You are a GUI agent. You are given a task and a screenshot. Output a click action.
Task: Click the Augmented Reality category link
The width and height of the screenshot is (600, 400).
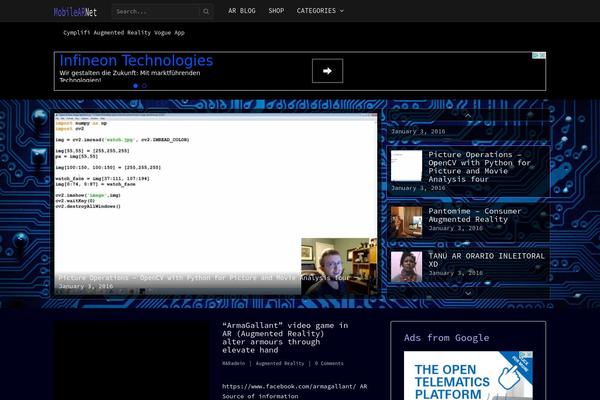click(280, 363)
